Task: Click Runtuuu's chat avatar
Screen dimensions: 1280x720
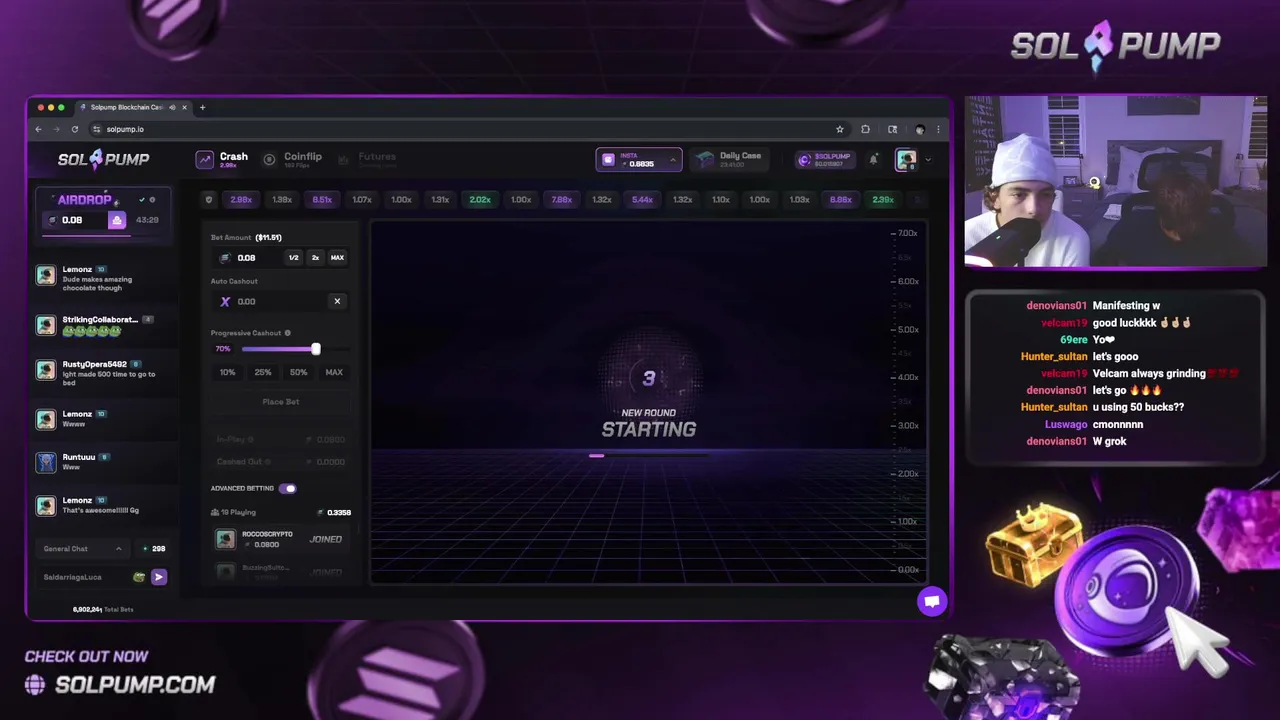Action: [x=46, y=462]
